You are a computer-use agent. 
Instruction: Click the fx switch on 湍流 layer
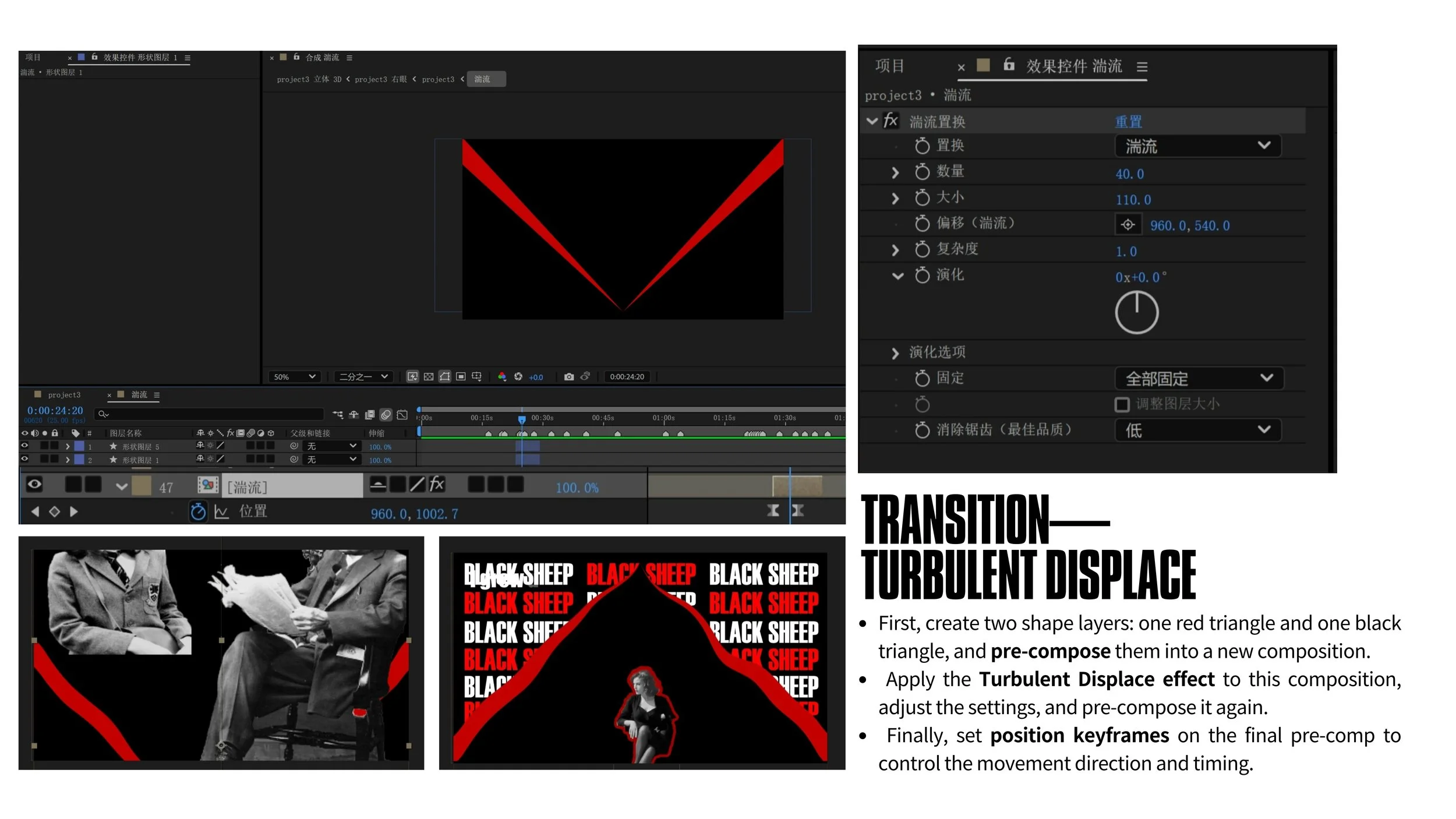[x=437, y=484]
